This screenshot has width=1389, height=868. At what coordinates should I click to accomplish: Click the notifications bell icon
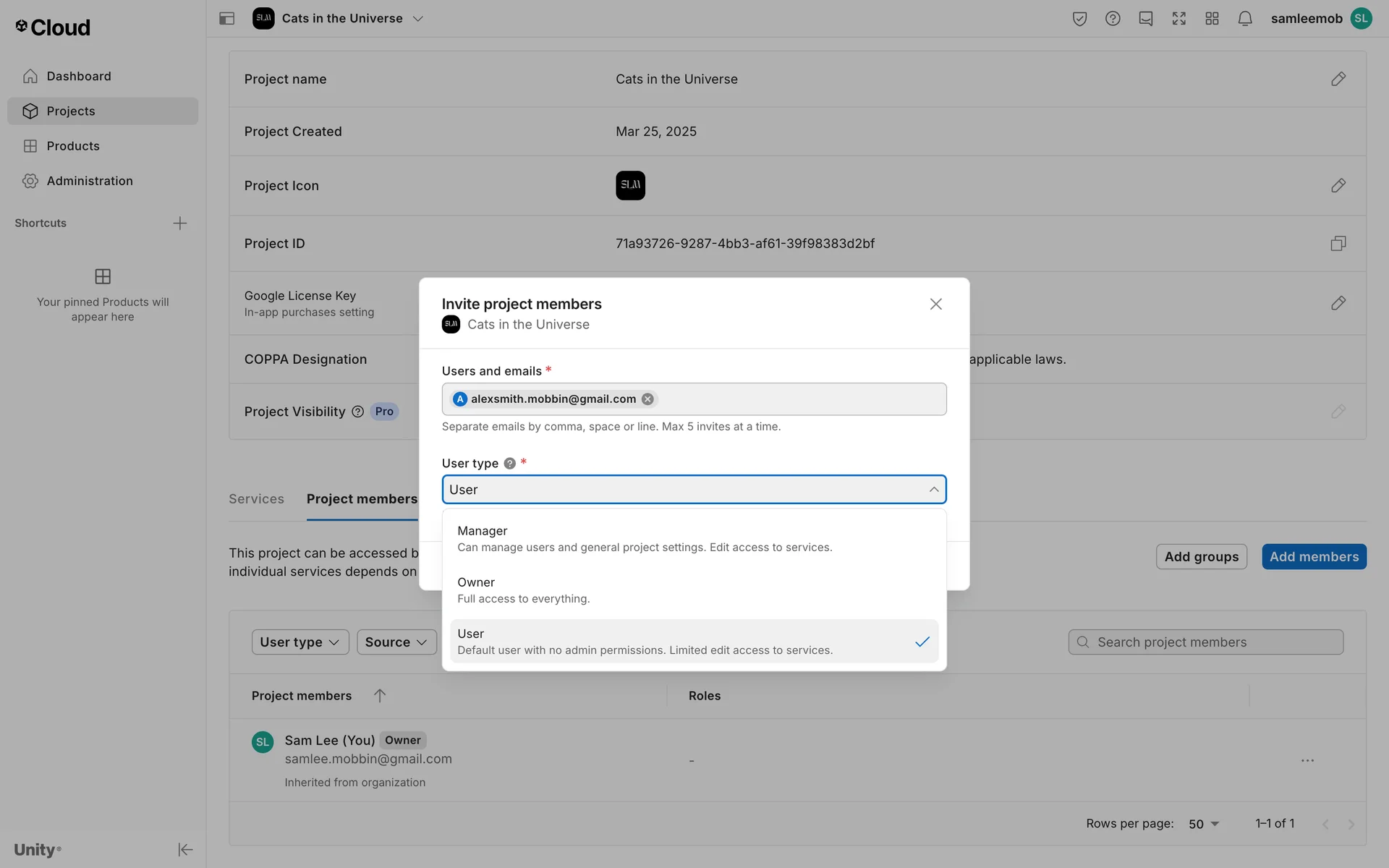[x=1244, y=19]
